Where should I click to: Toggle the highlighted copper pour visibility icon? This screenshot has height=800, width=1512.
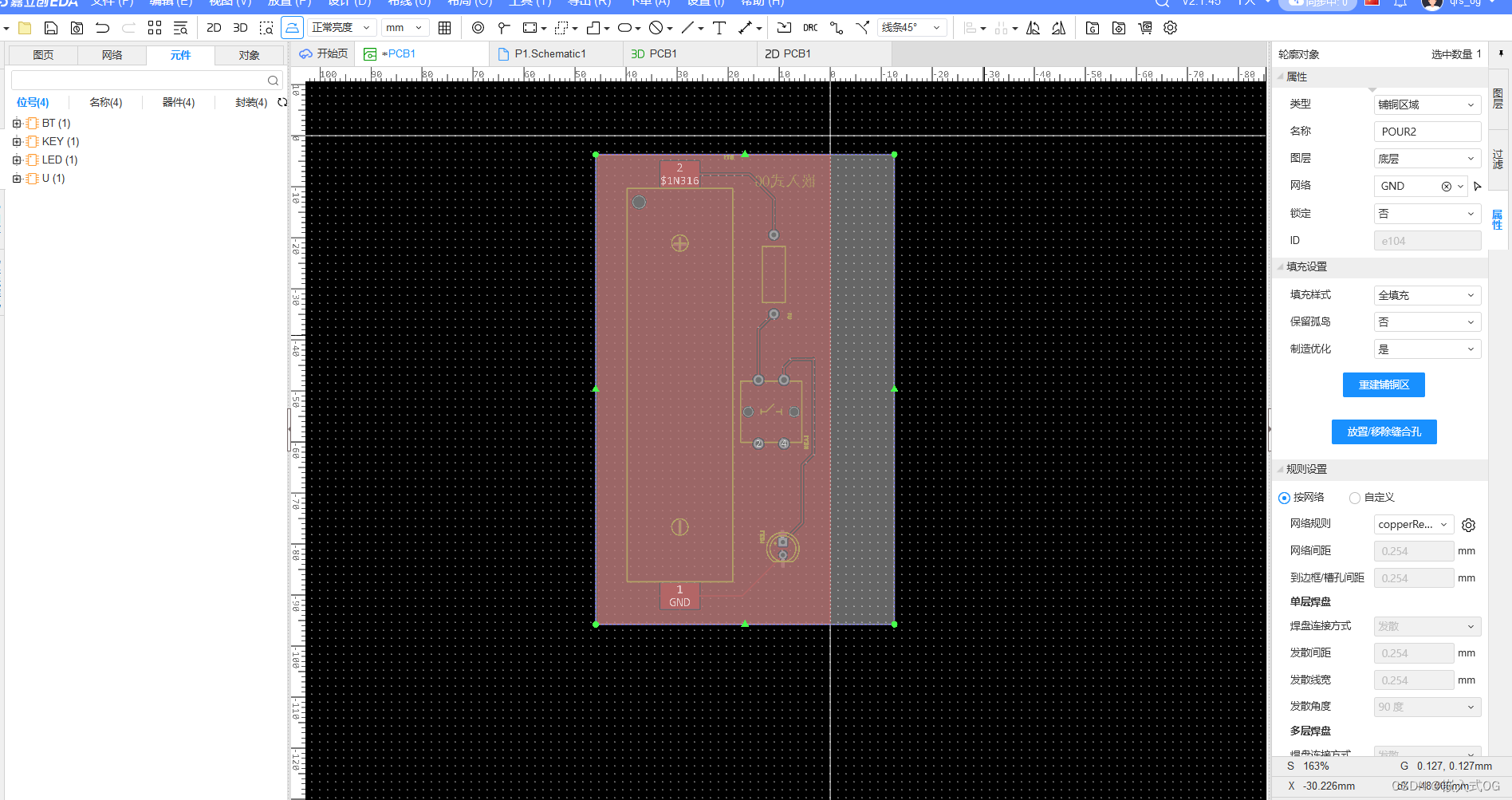pyautogui.click(x=292, y=28)
